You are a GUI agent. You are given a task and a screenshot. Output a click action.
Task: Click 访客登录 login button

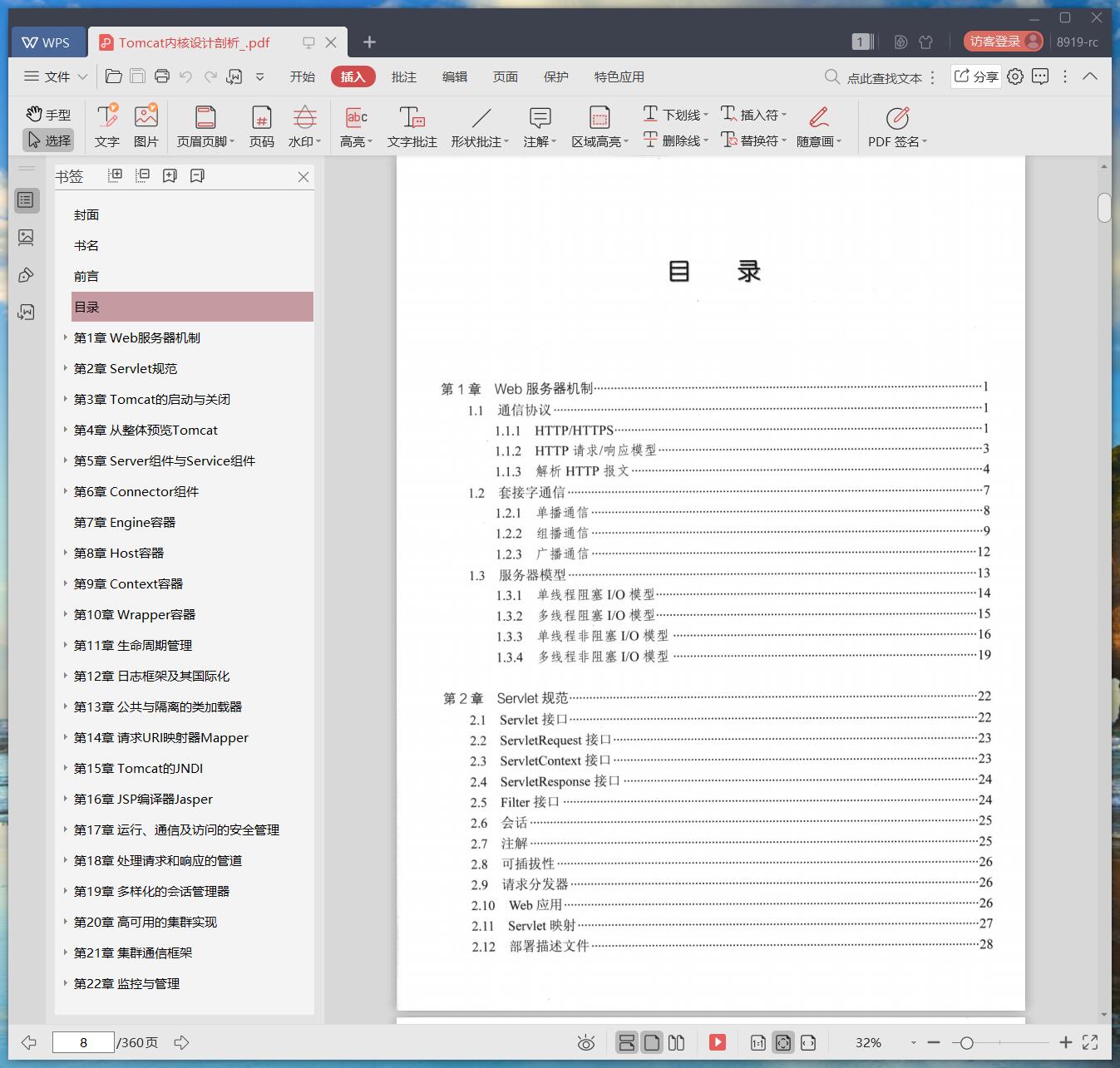[x=1004, y=42]
